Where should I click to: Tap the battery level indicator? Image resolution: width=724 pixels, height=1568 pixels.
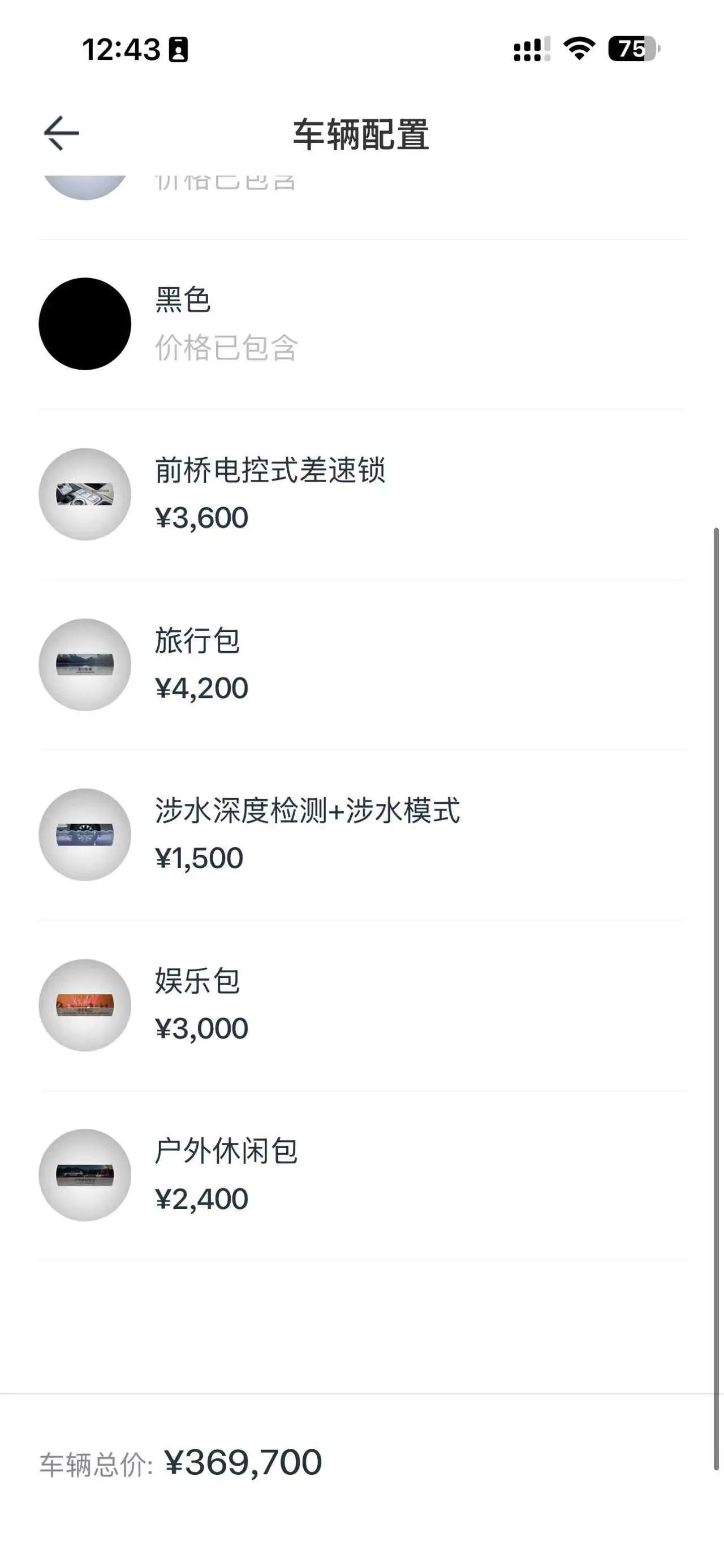(x=633, y=49)
